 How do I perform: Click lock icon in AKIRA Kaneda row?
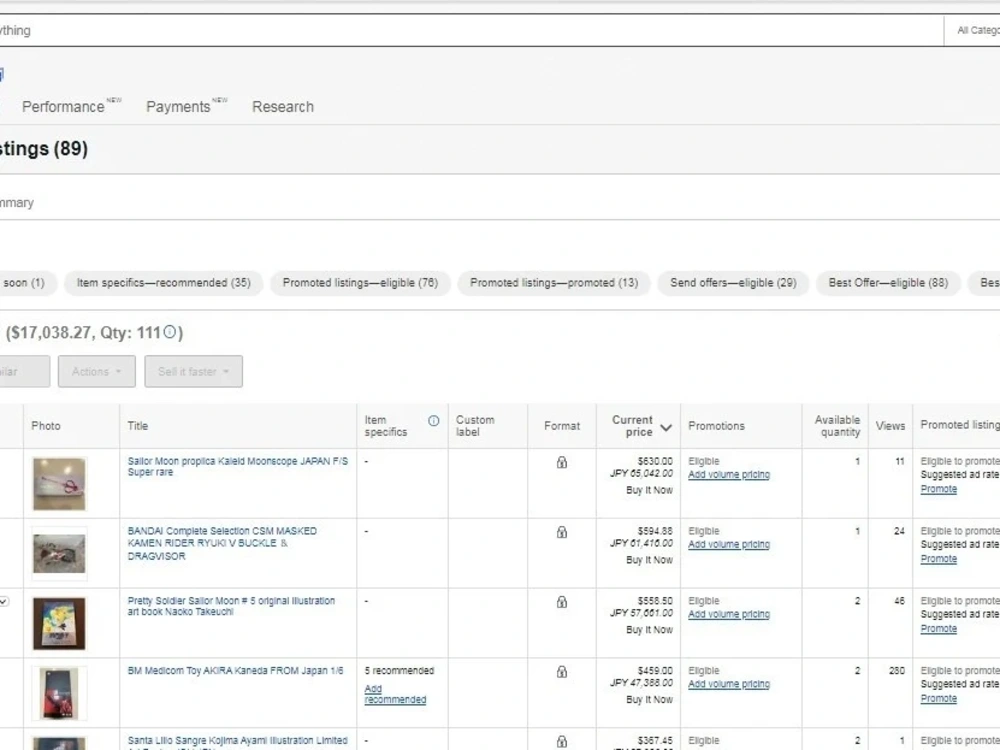562,672
